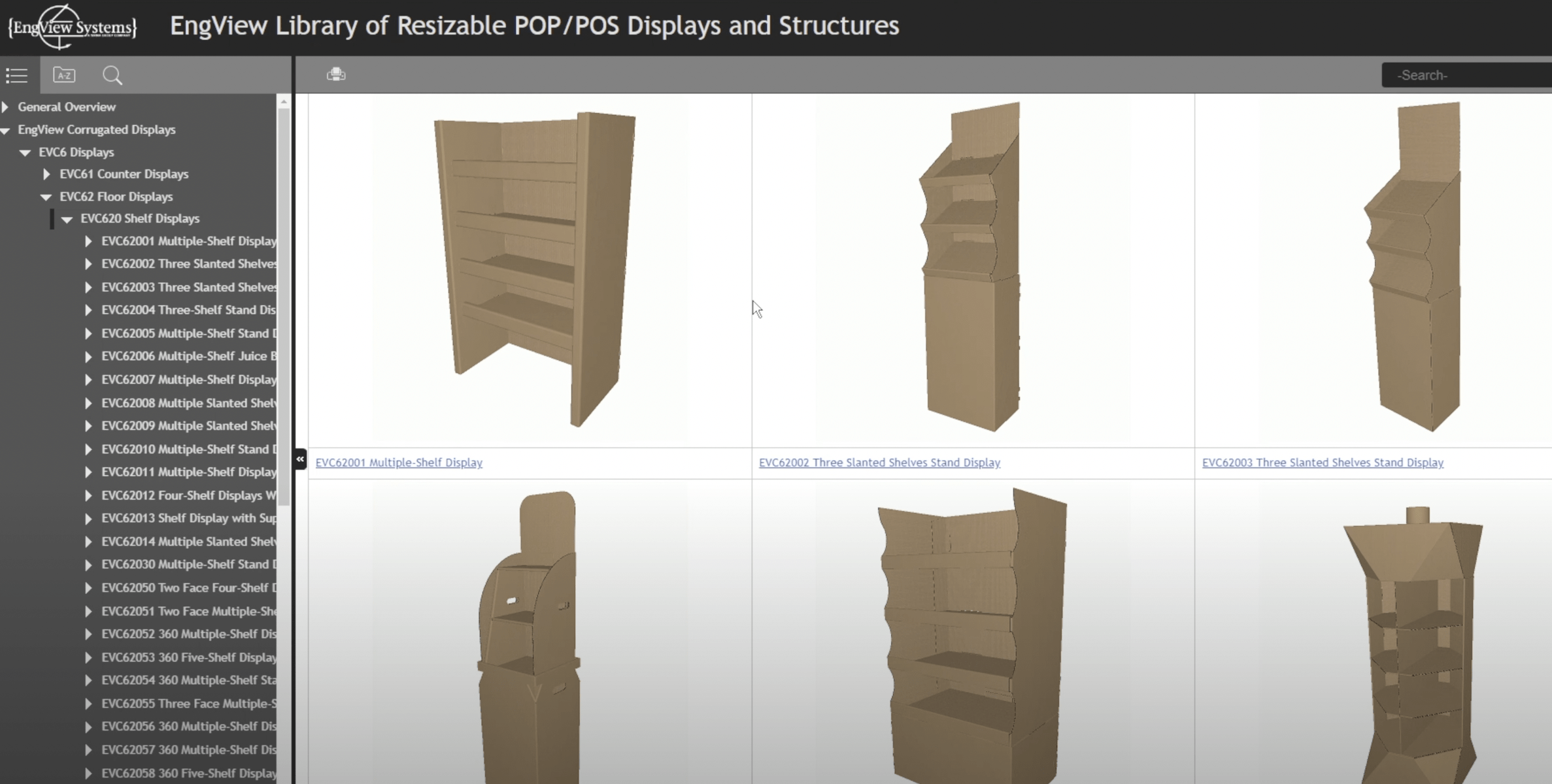Select EVC61 Counter Displays tree item
The image size is (1552, 784).
[x=124, y=174]
